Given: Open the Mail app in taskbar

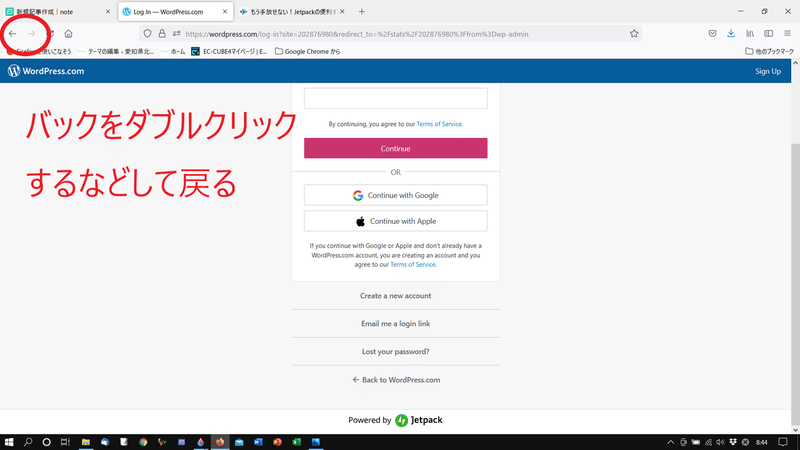Looking at the screenshot, I should (x=239, y=442).
